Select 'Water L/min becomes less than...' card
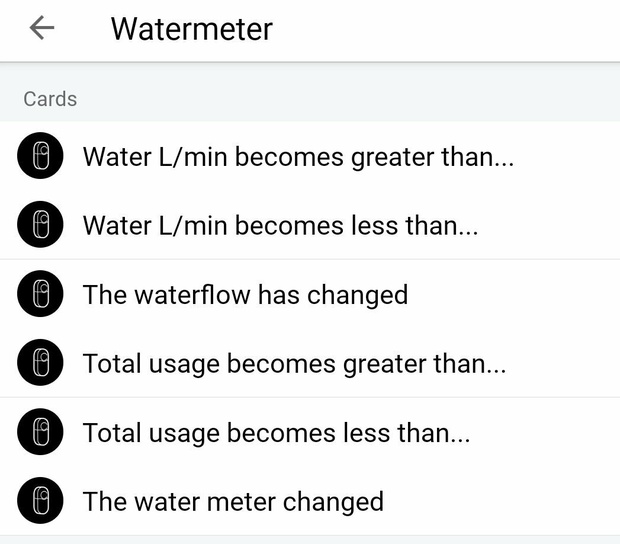 coord(310,225)
